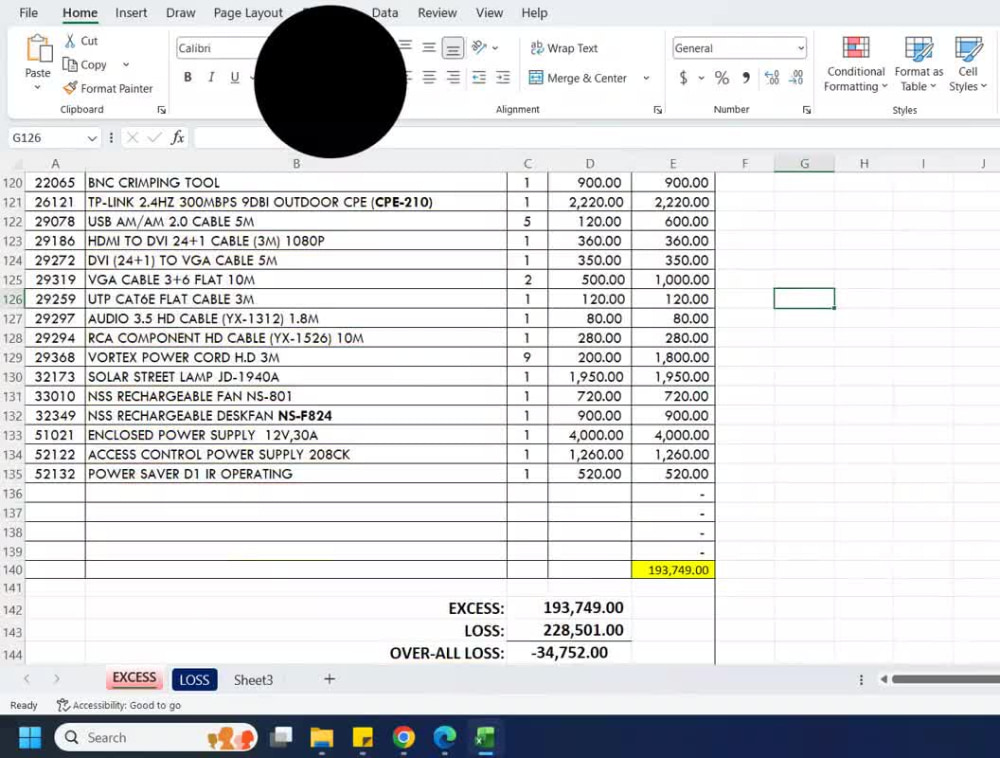This screenshot has width=1000, height=758.
Task: Open Format as Table gallery
Action: 918,64
